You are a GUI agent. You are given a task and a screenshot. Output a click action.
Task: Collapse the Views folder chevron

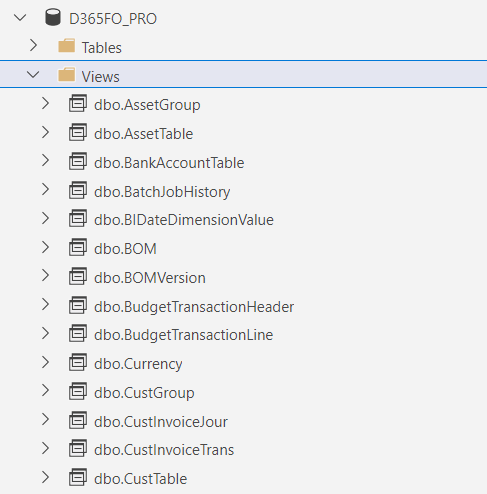pyautogui.click(x=33, y=75)
